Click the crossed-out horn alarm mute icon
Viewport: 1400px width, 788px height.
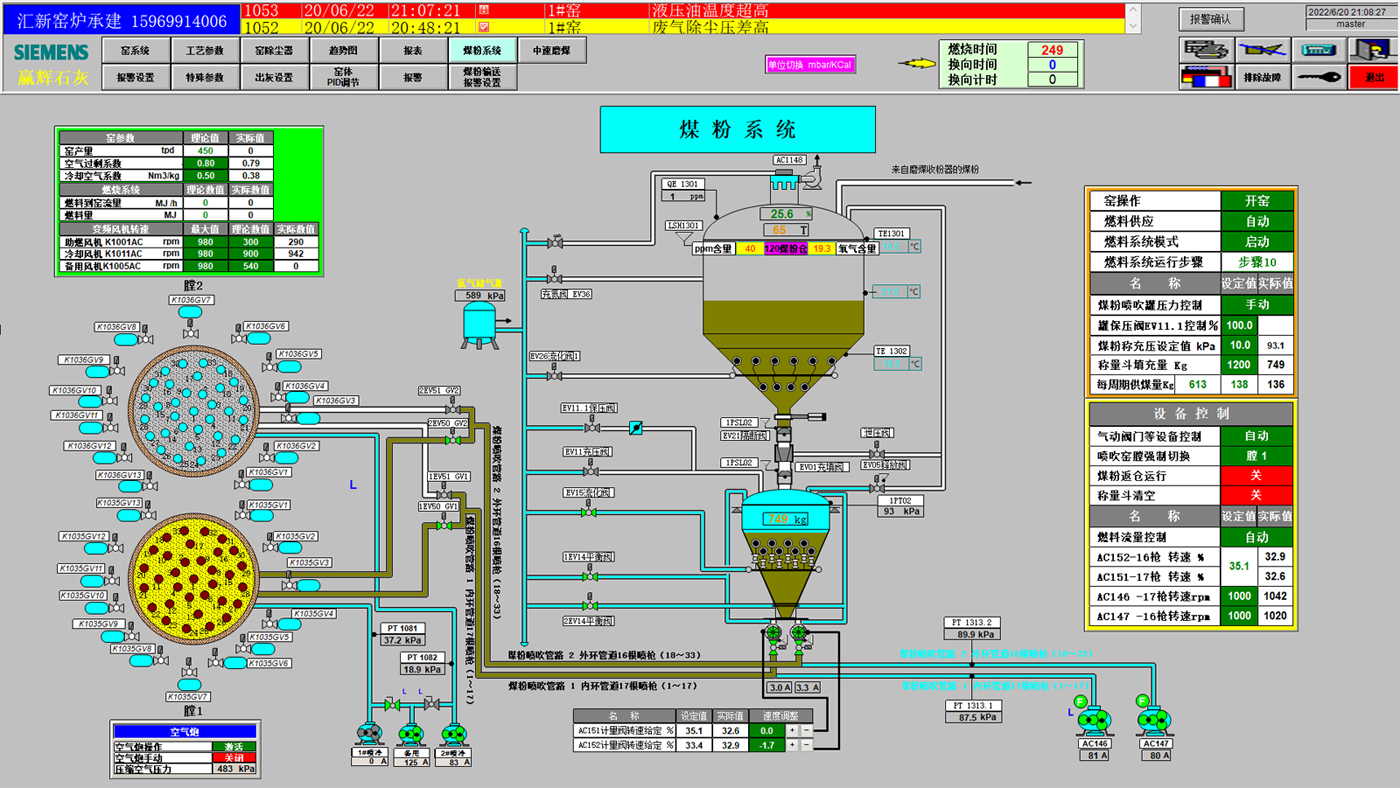pos(1263,49)
